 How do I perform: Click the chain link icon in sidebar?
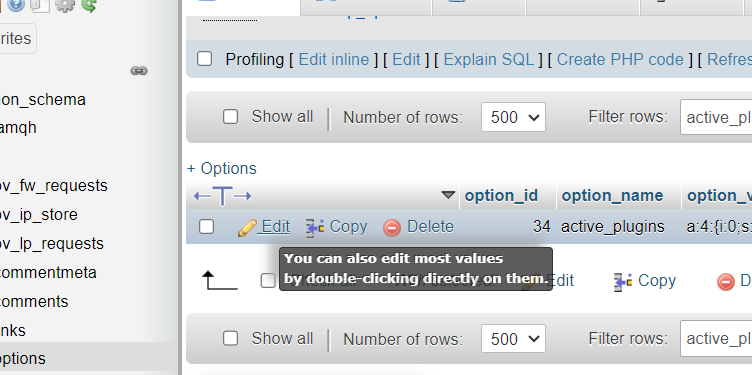139,71
